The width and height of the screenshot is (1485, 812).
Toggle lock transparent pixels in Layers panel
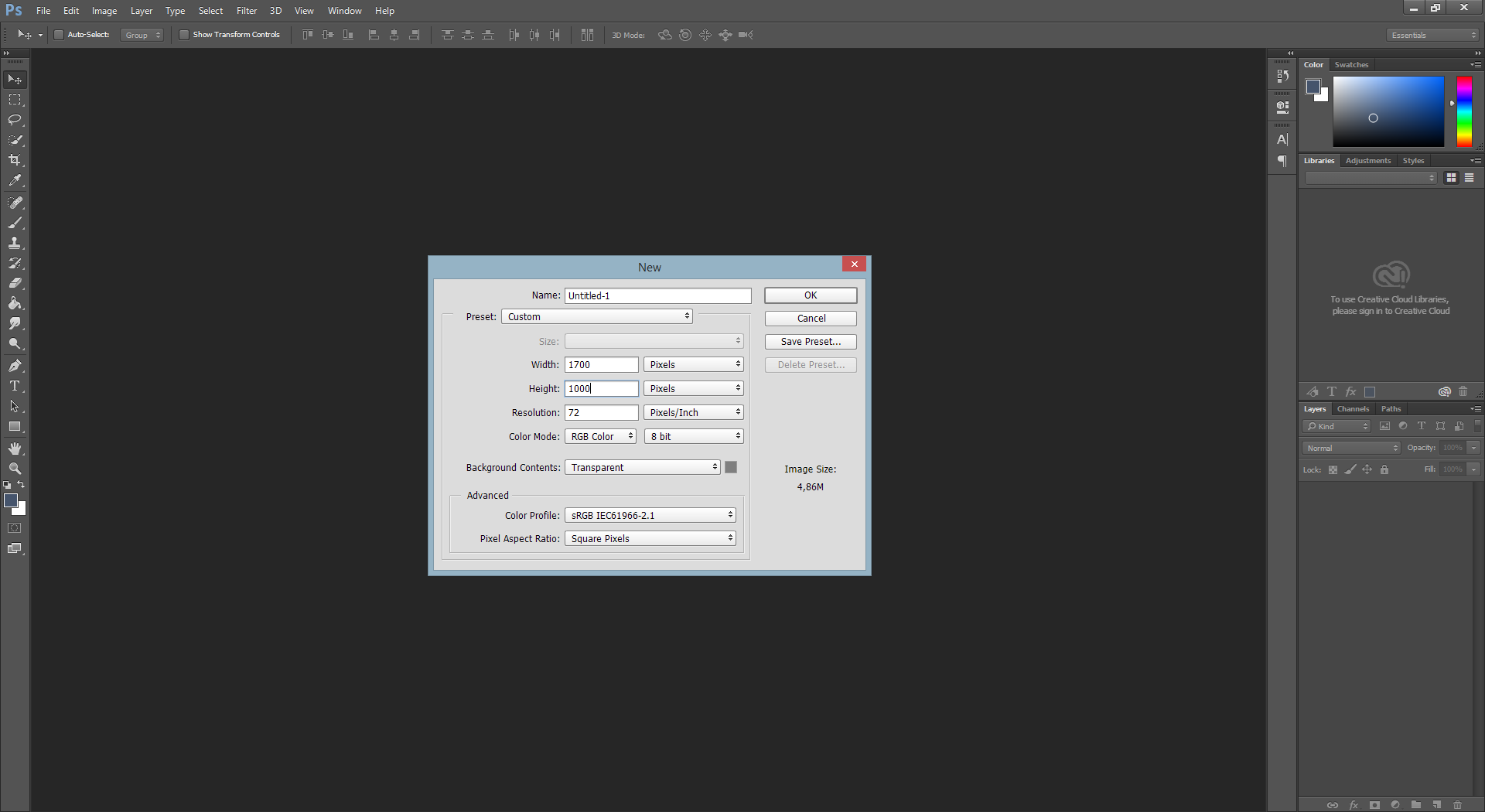[x=1332, y=469]
